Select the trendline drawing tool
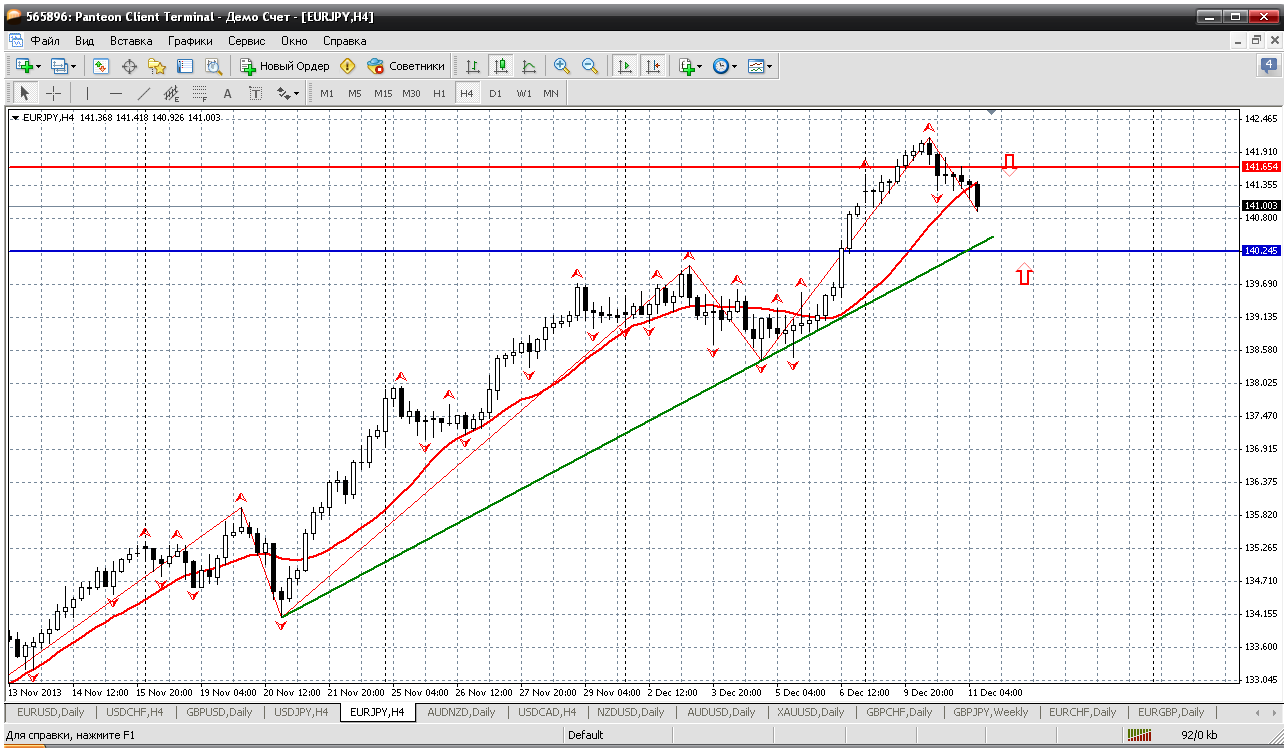 [143, 93]
